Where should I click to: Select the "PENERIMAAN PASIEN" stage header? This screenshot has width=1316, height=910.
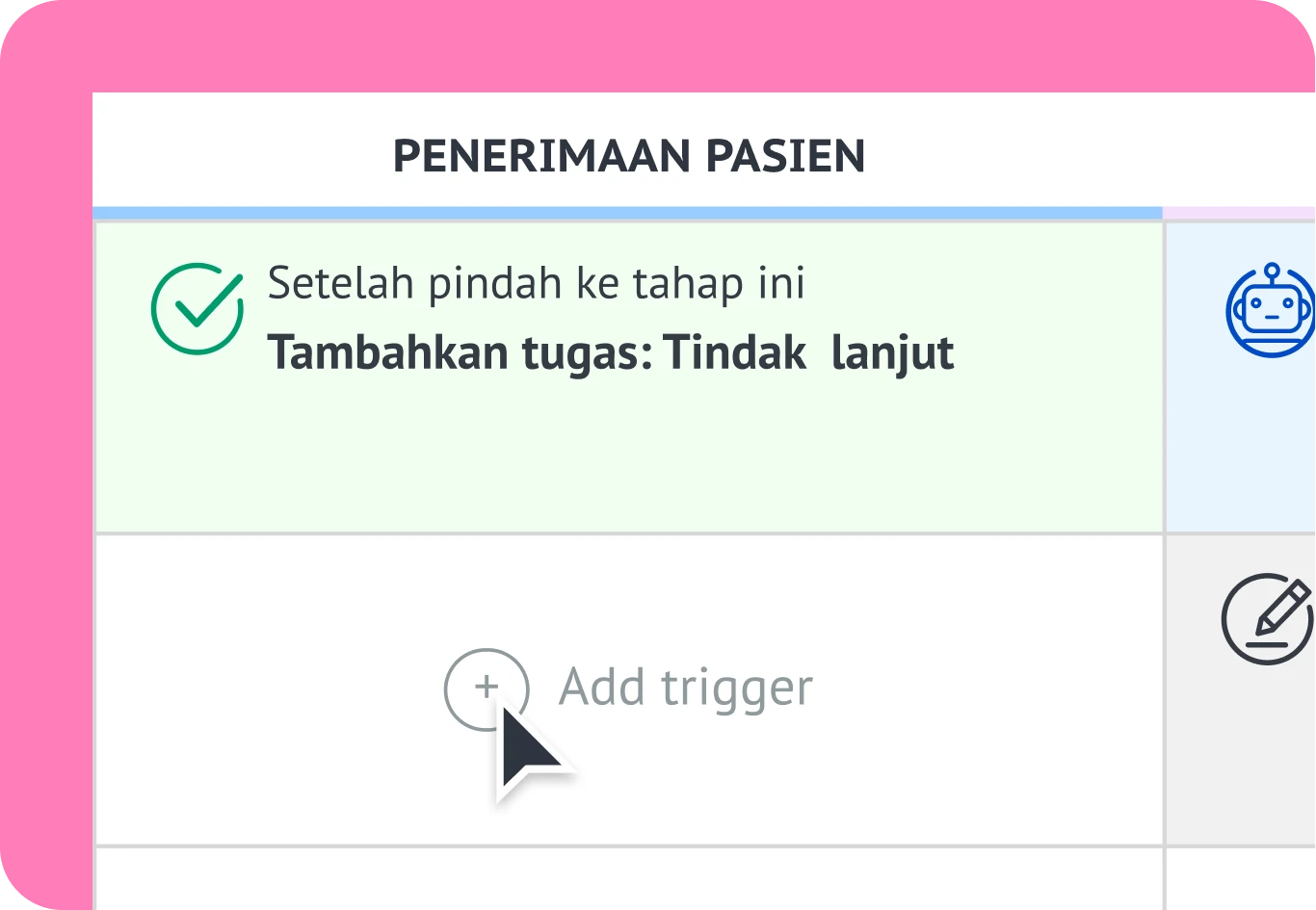(628, 156)
